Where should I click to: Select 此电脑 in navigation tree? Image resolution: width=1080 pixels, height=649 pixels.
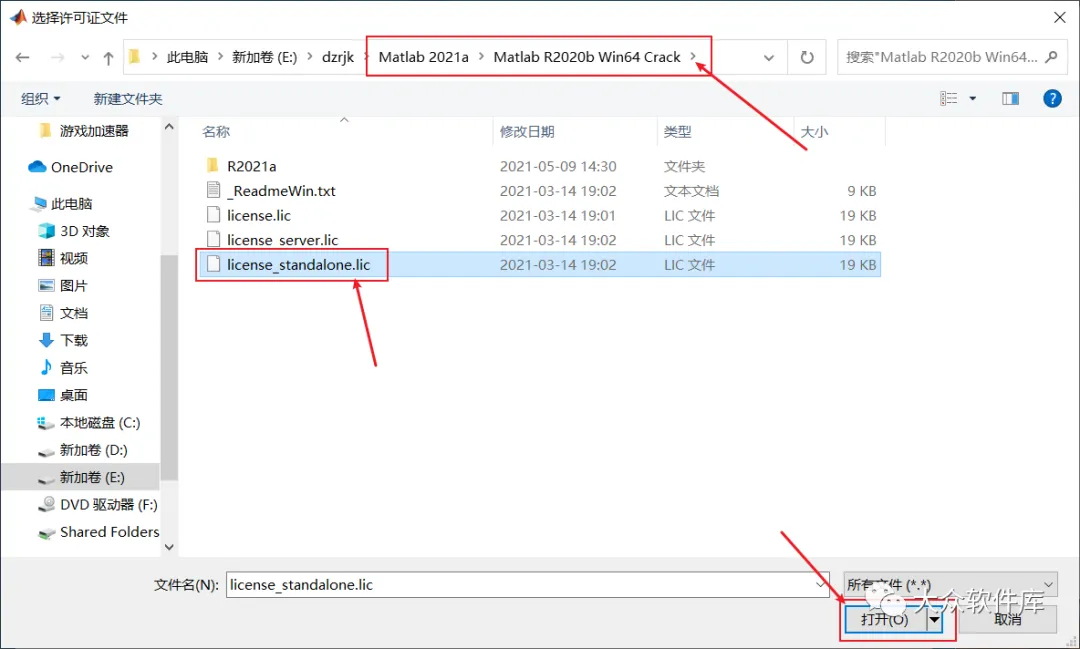71,204
